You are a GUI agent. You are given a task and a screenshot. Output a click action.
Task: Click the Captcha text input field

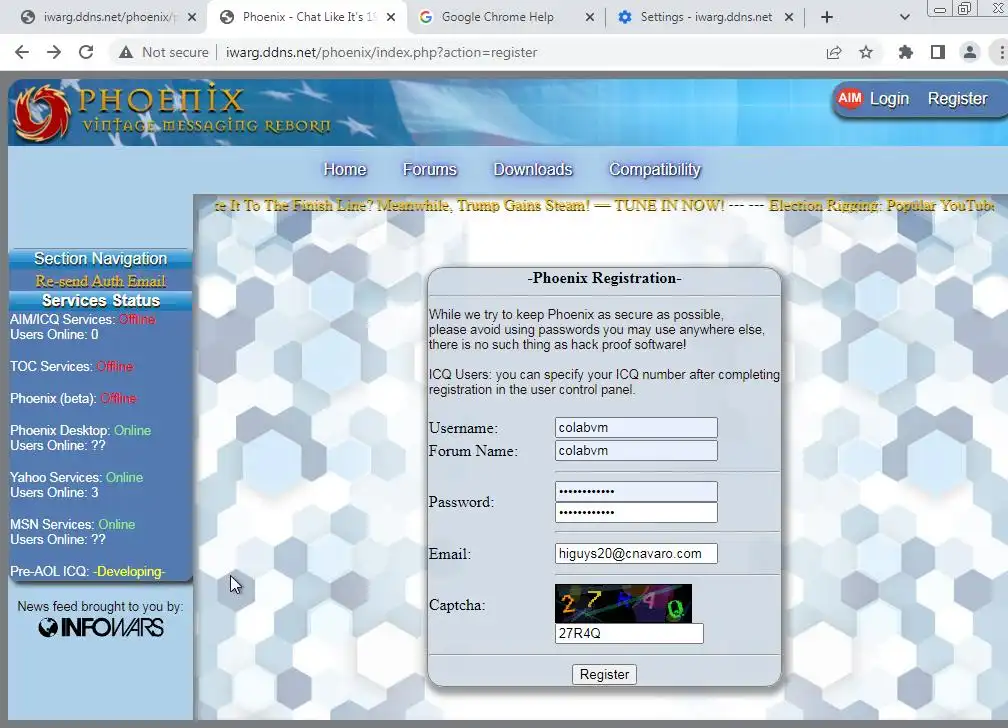click(x=629, y=633)
